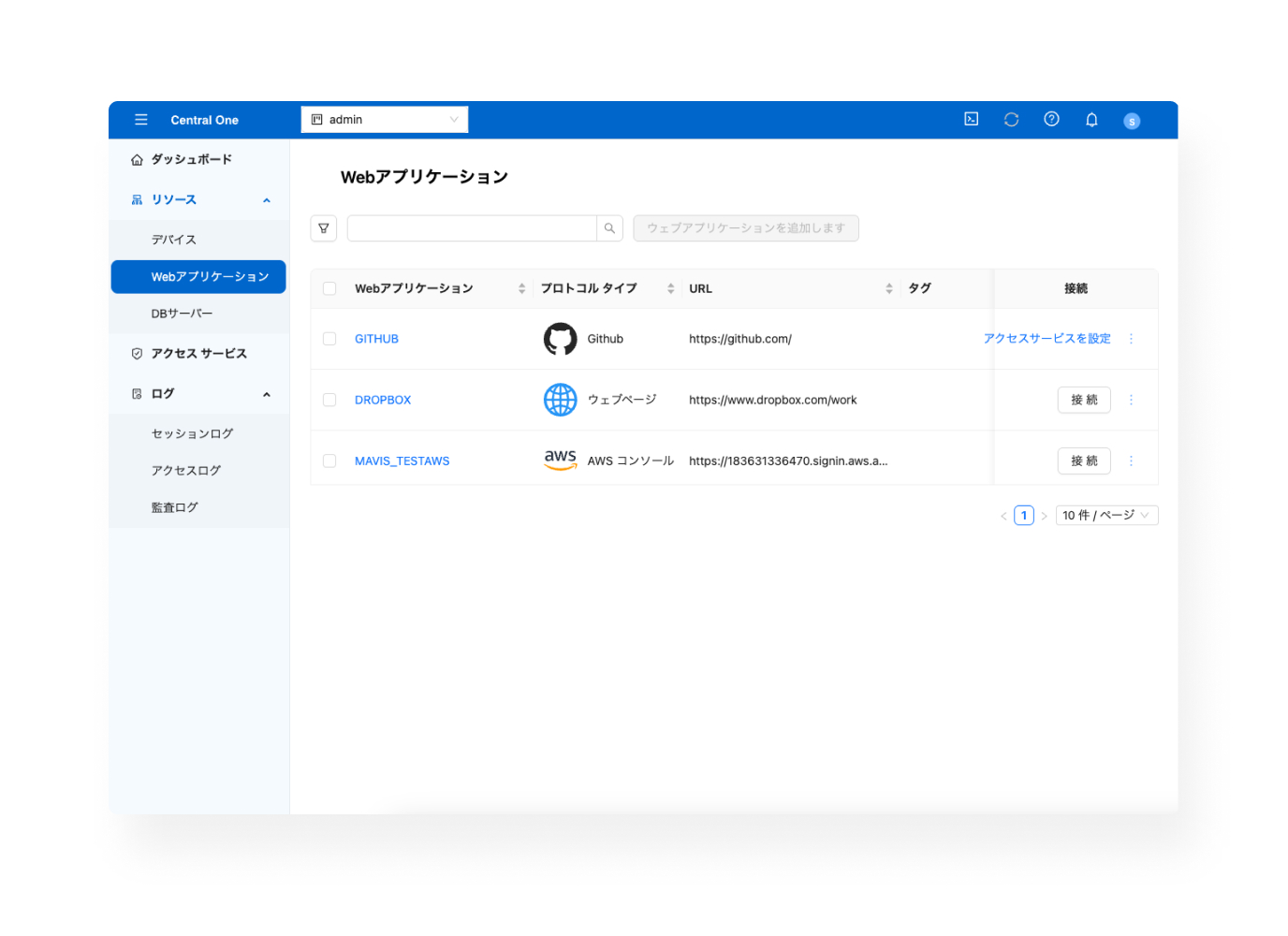Viewport: 1288px width, 936px height.
Task: Tick the MAVIS_TESTAWS row checkbox
Action: [329, 461]
